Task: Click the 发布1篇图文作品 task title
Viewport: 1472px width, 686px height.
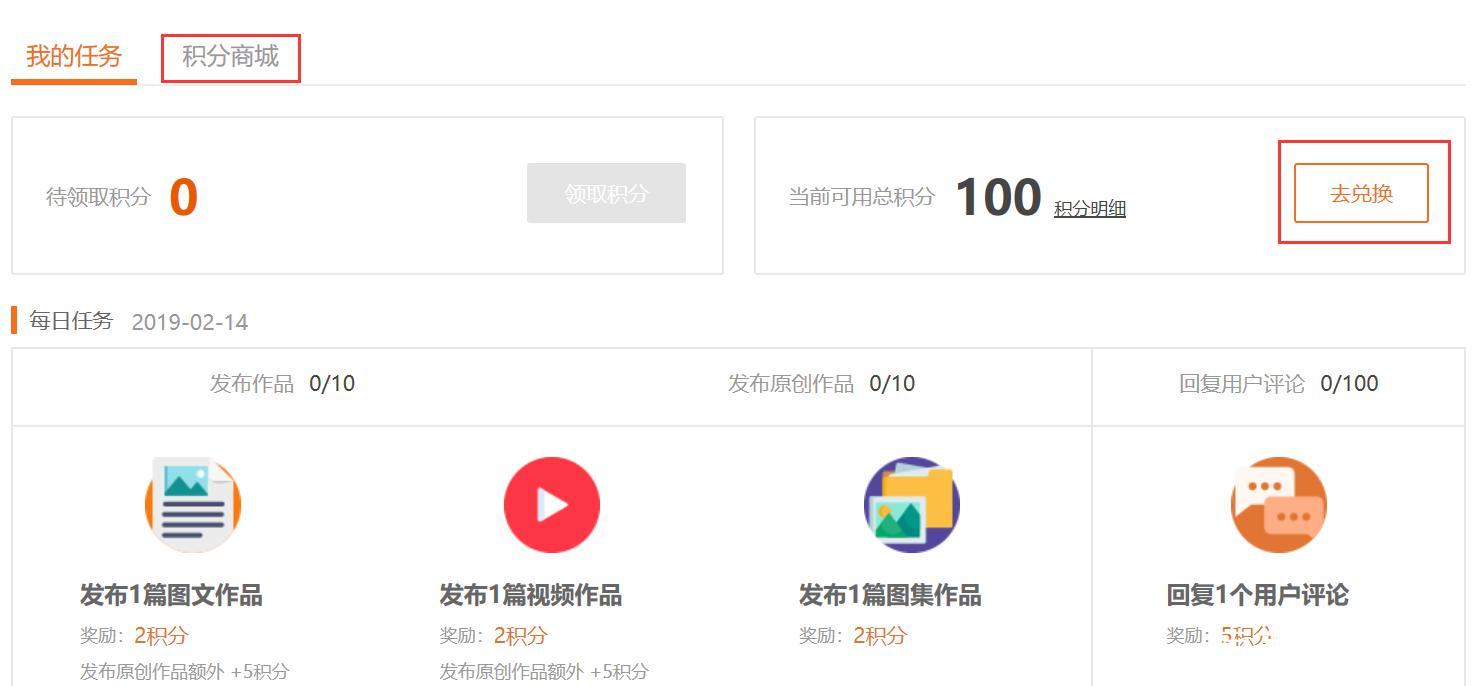Action: click(x=170, y=594)
